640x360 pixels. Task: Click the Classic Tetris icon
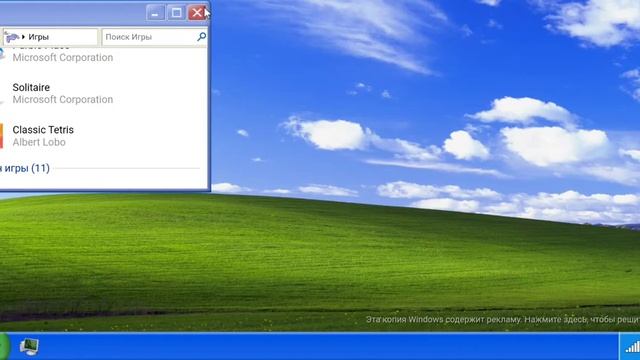tap(1, 136)
